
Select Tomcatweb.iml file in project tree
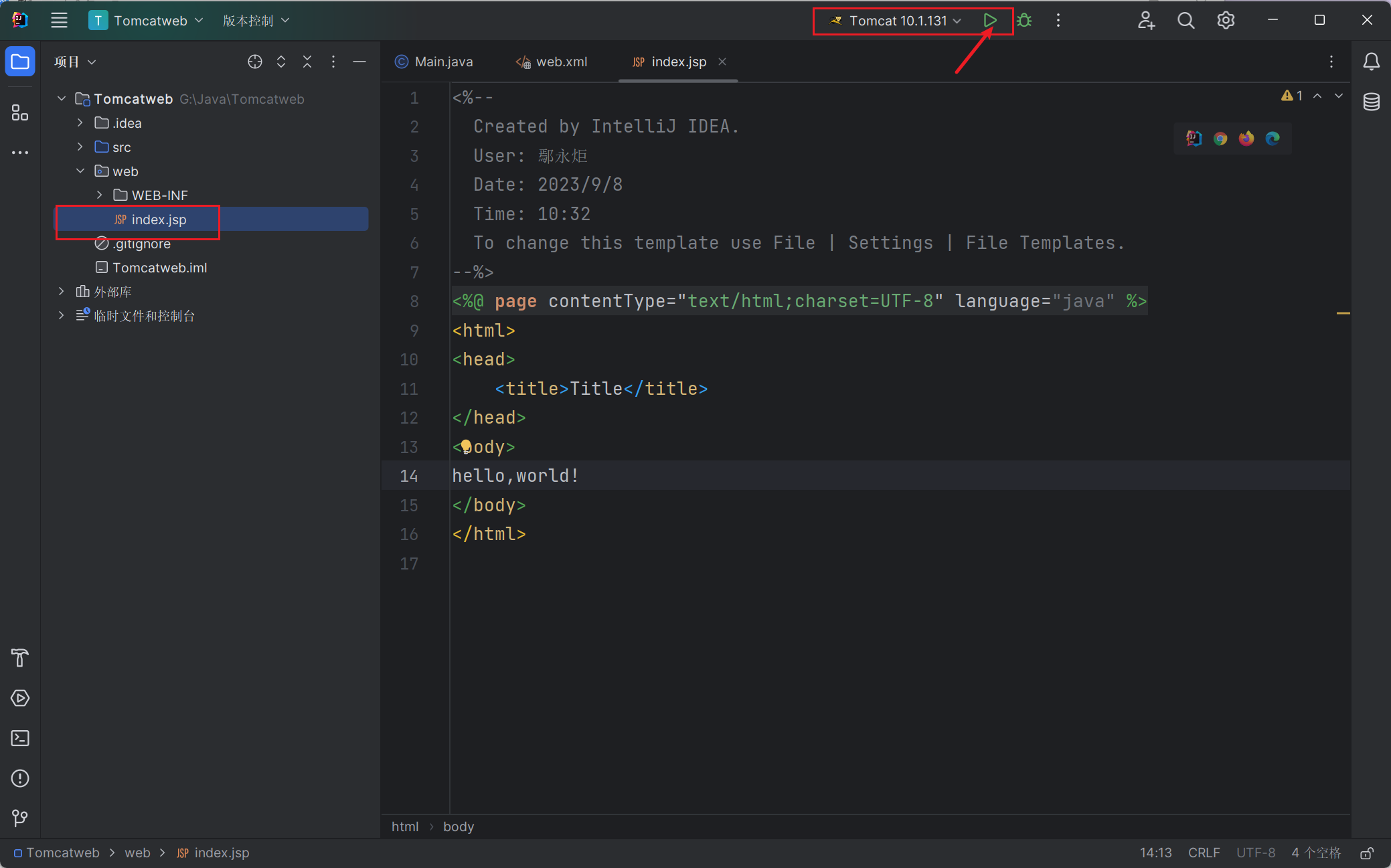pos(159,268)
